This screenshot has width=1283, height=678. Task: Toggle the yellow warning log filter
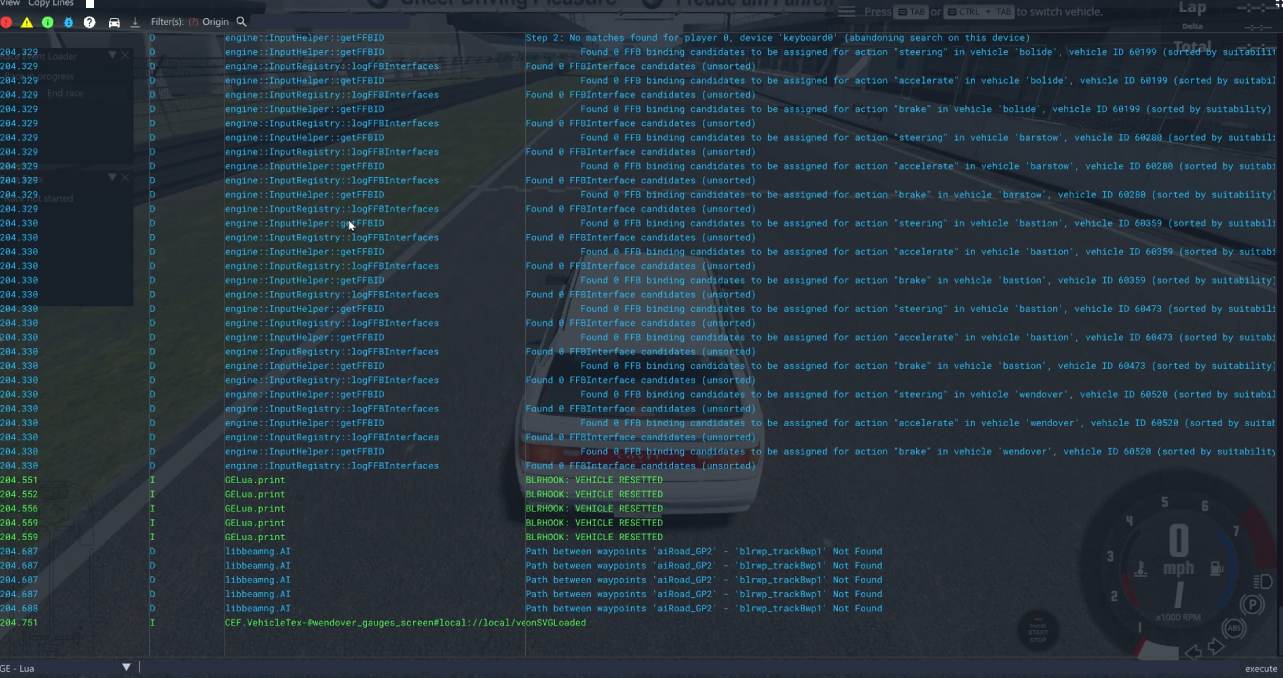27,22
